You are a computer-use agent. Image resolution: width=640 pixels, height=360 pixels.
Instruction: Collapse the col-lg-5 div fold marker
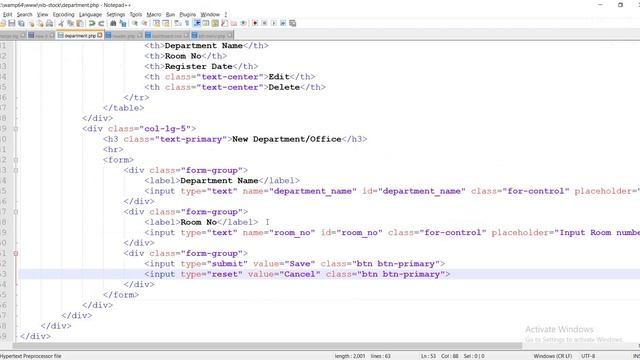16,129
